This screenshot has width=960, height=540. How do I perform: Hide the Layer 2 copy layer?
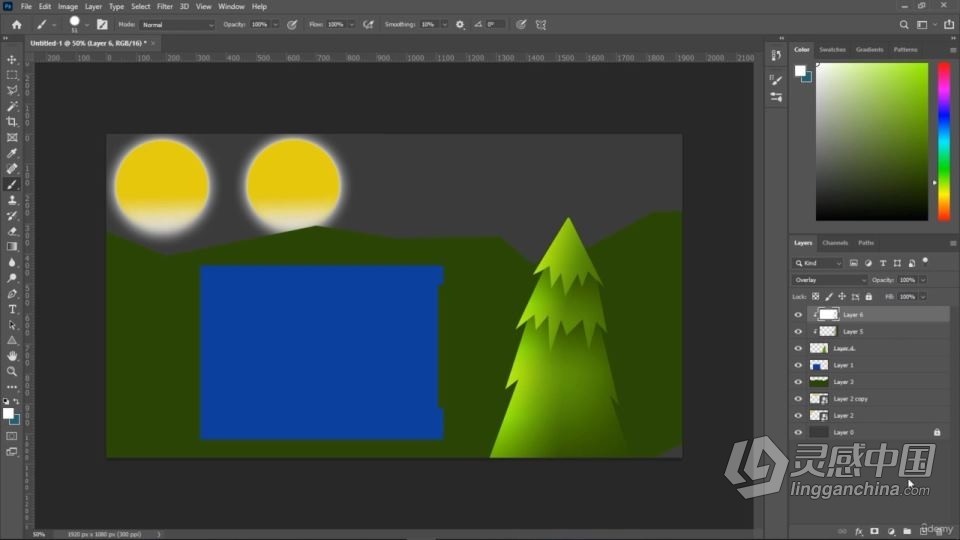(x=798, y=399)
